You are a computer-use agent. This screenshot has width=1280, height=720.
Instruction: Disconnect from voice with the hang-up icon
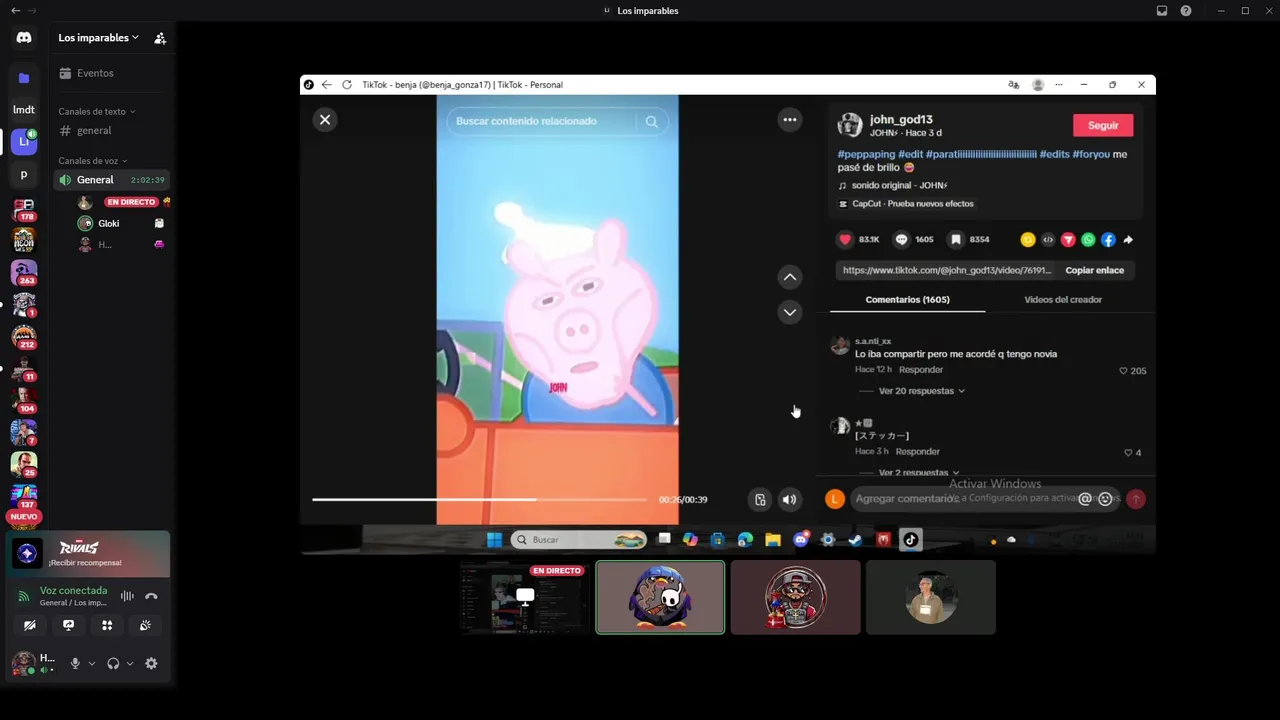point(151,596)
